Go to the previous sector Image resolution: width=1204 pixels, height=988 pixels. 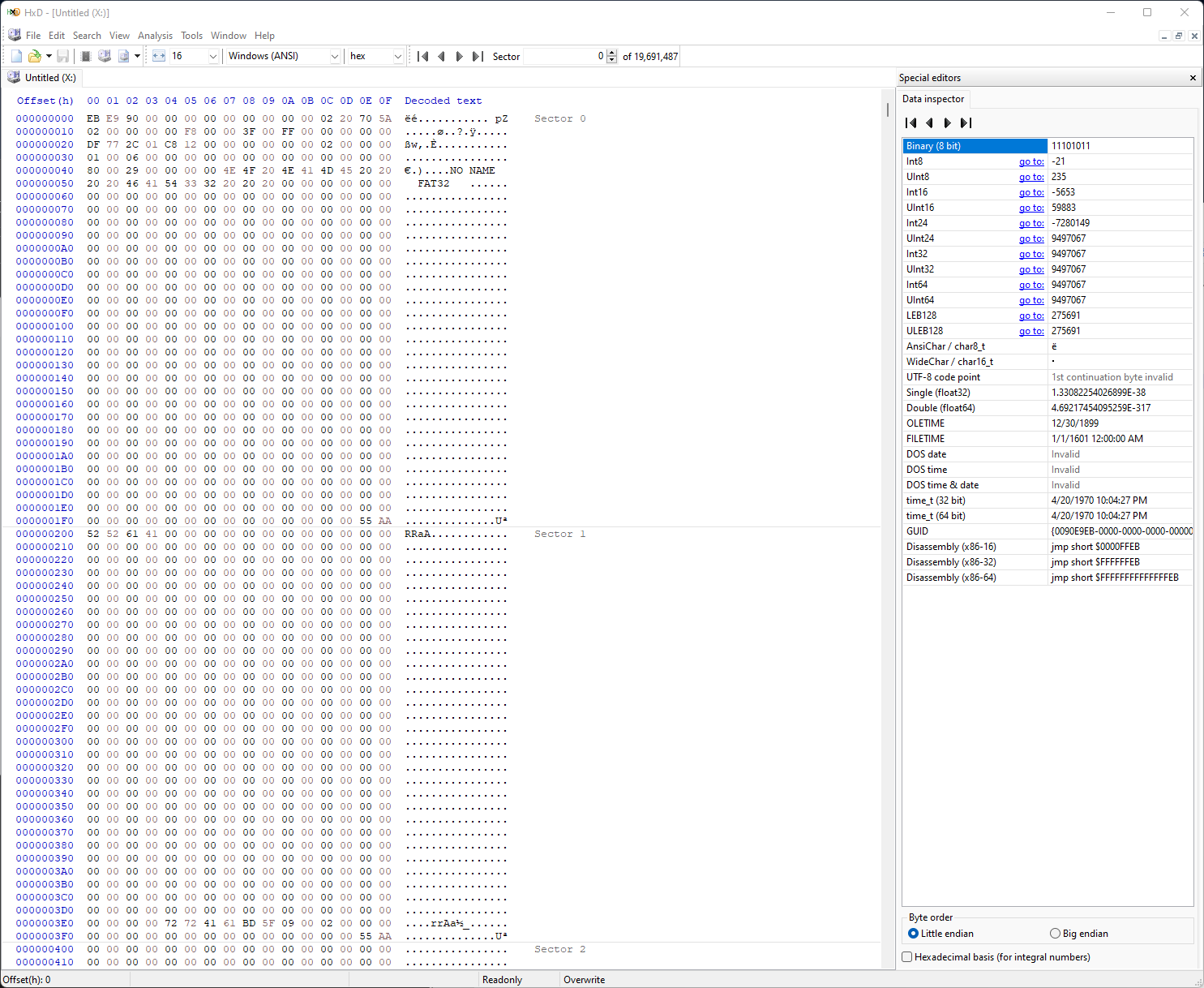[441, 56]
